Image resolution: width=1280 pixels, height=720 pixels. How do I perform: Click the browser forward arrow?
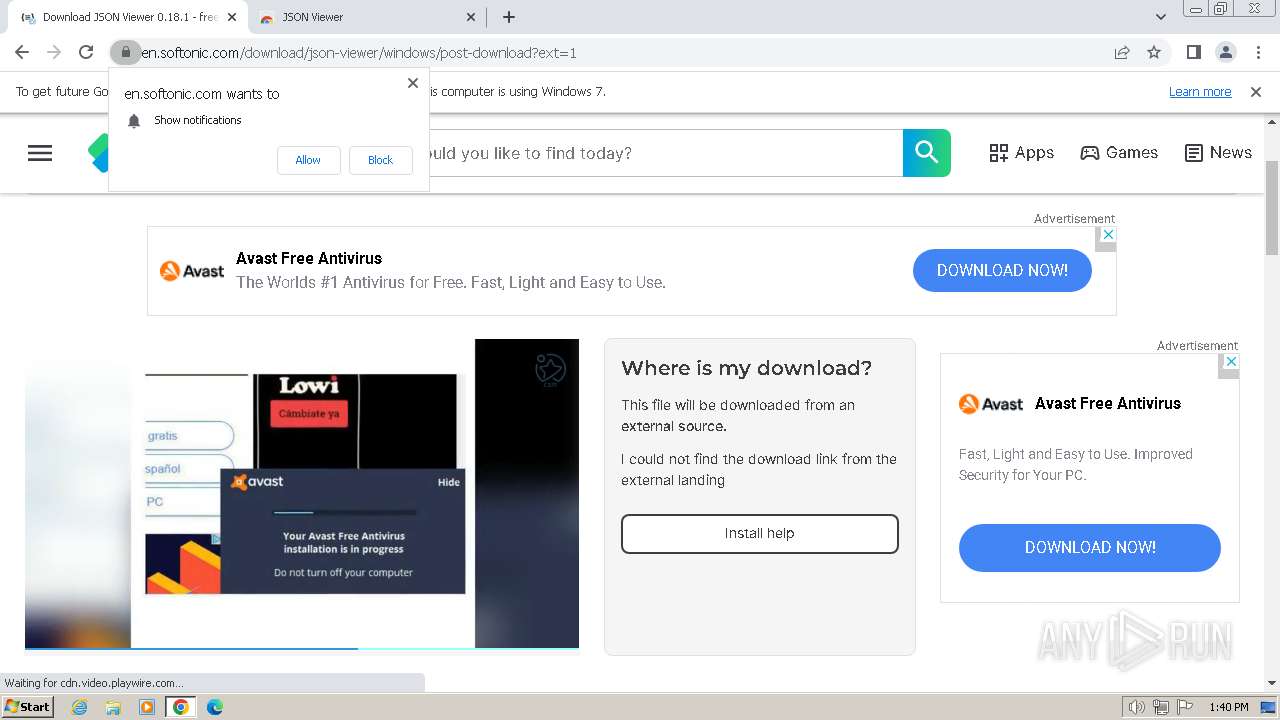(54, 52)
